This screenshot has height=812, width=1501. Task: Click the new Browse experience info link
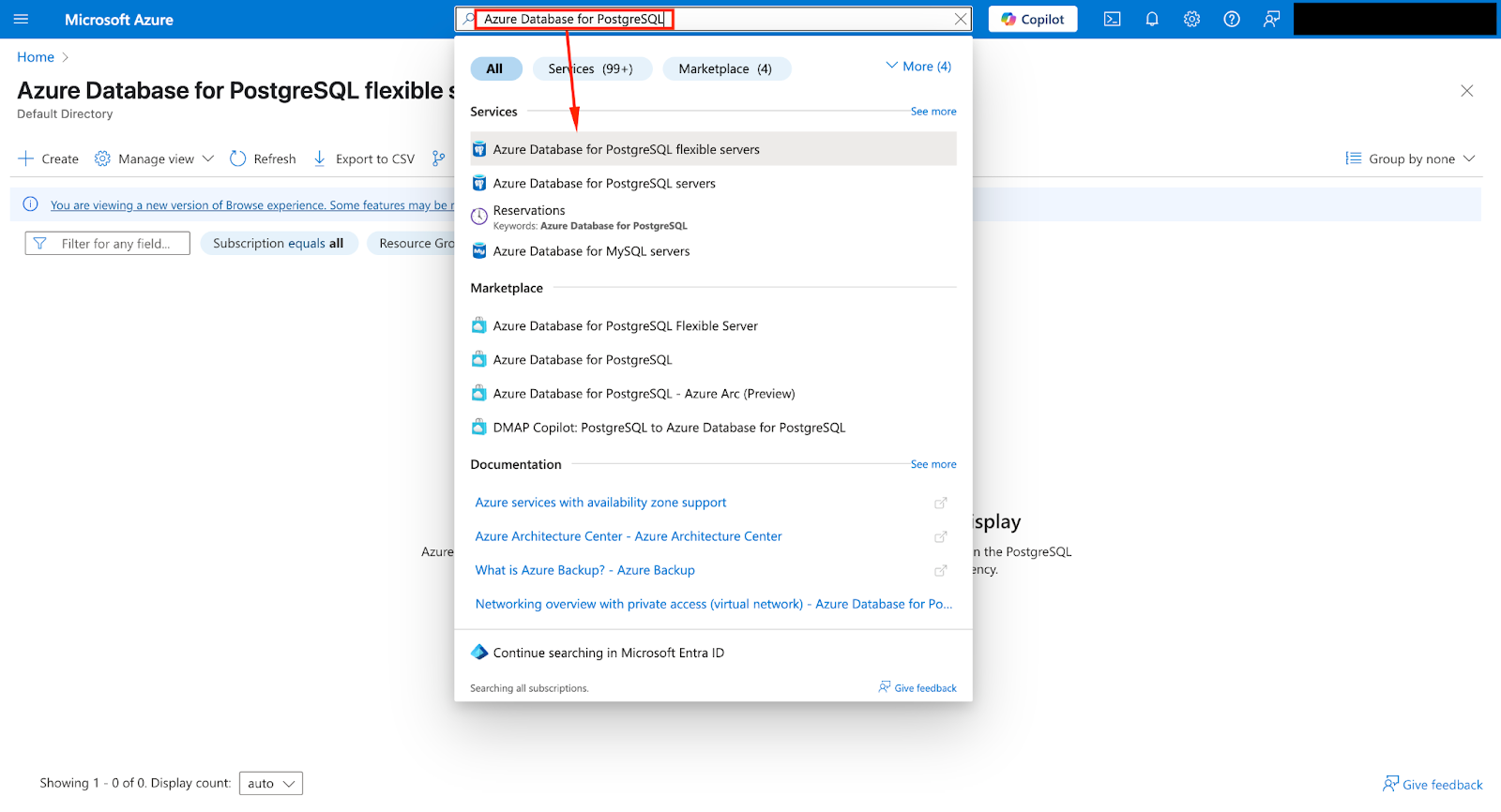click(x=252, y=205)
